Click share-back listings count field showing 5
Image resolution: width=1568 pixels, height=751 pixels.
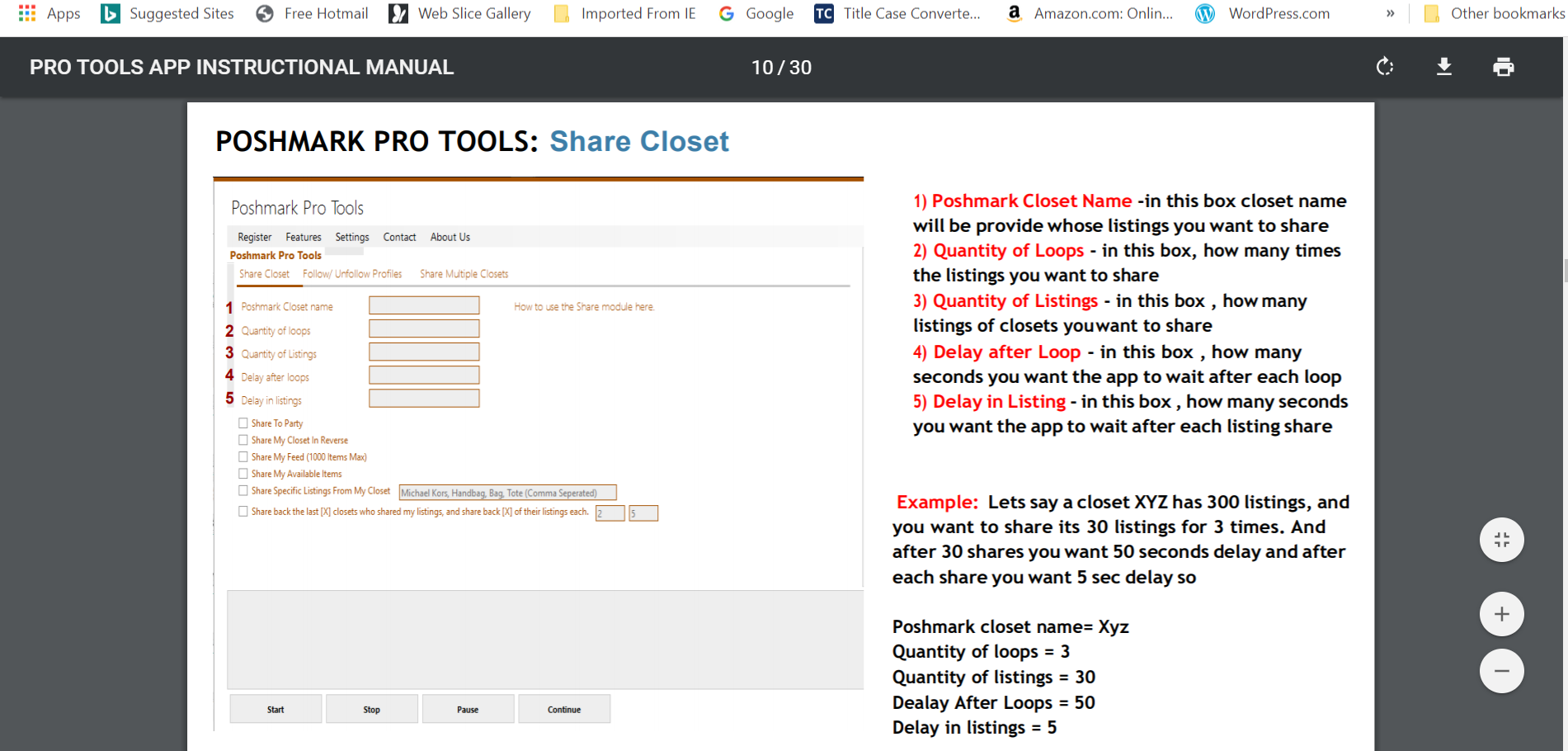tap(643, 513)
